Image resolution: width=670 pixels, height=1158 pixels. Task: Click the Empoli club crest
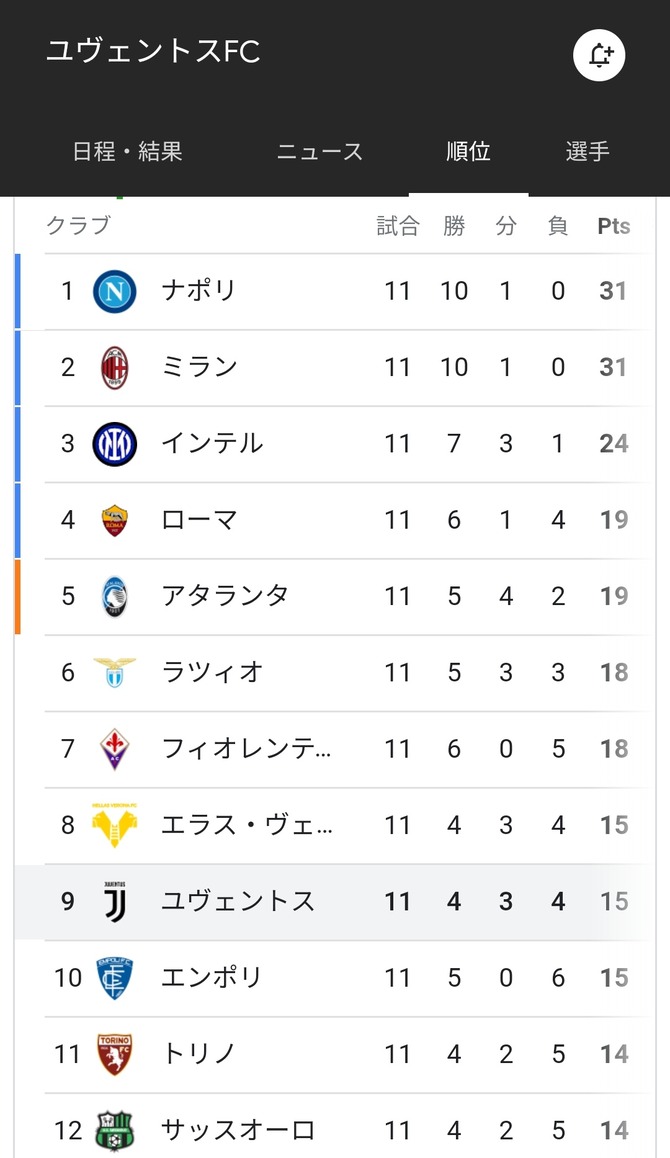[x=115, y=977]
